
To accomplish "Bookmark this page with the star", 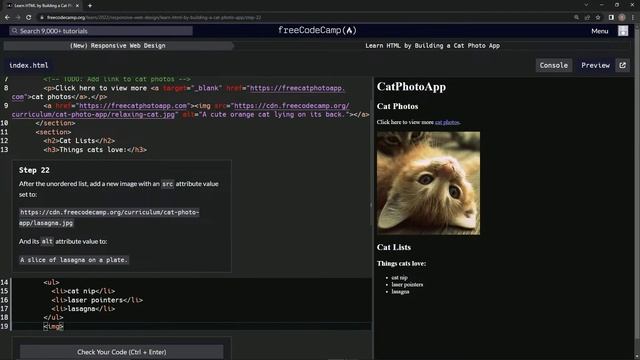I will click(598, 17).
